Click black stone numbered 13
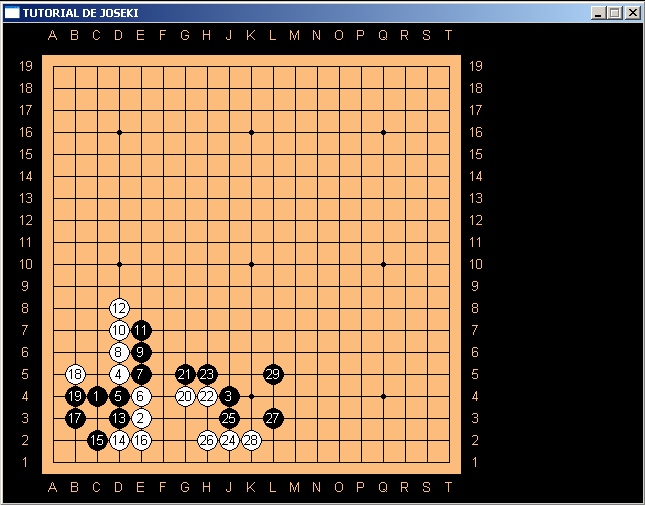 tap(119, 418)
